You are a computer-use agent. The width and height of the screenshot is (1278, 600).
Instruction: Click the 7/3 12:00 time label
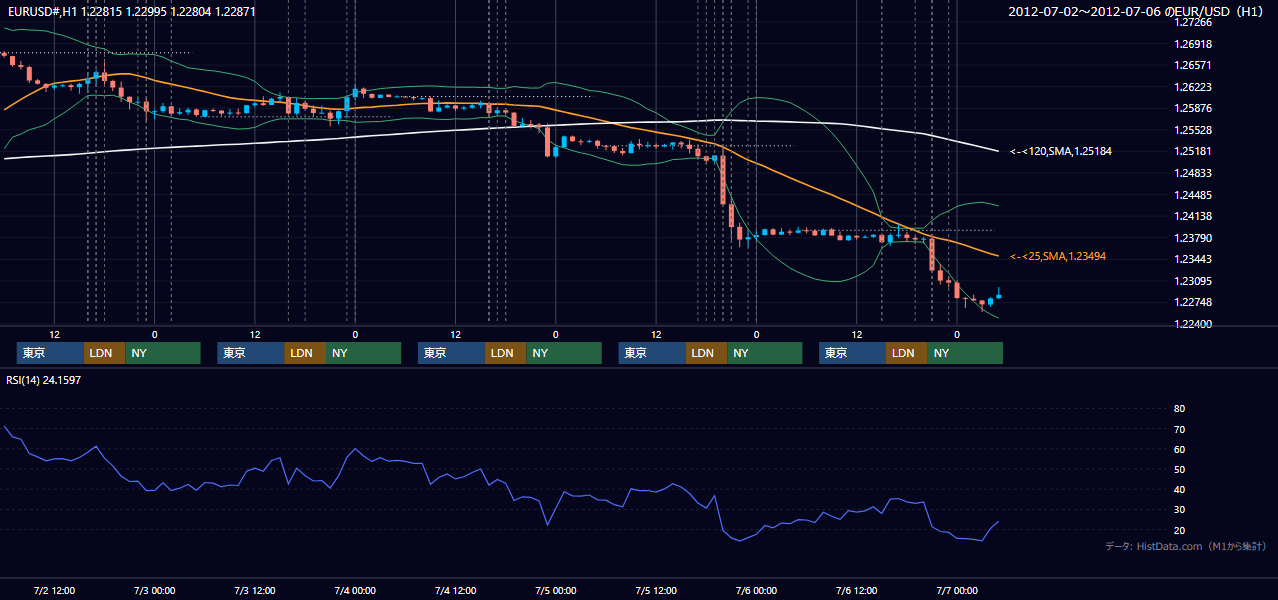(254, 590)
